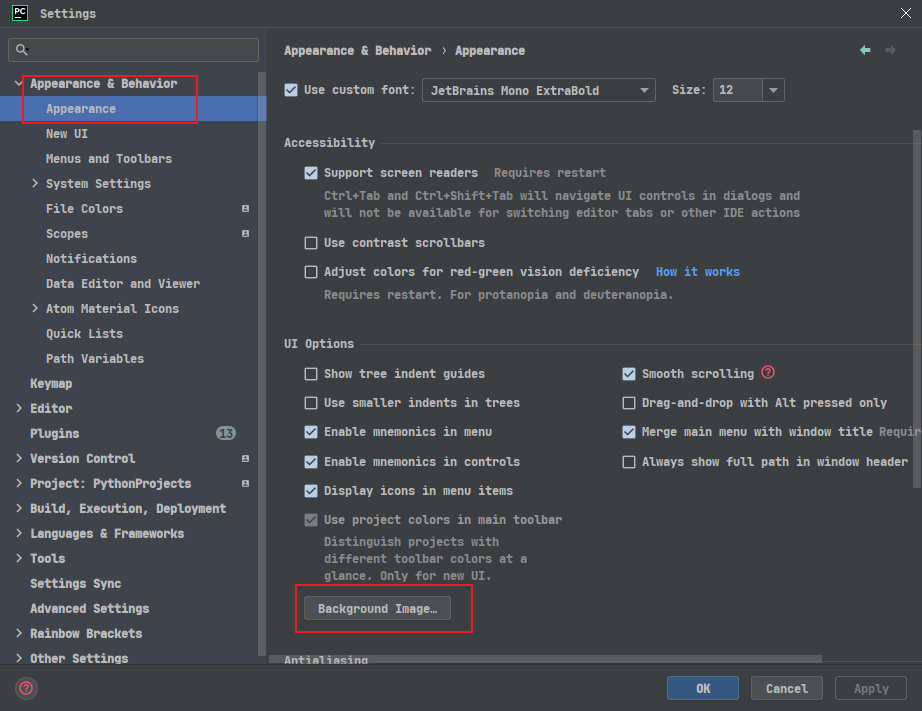Click the Smooth scrolling help question icon

pyautogui.click(x=768, y=372)
